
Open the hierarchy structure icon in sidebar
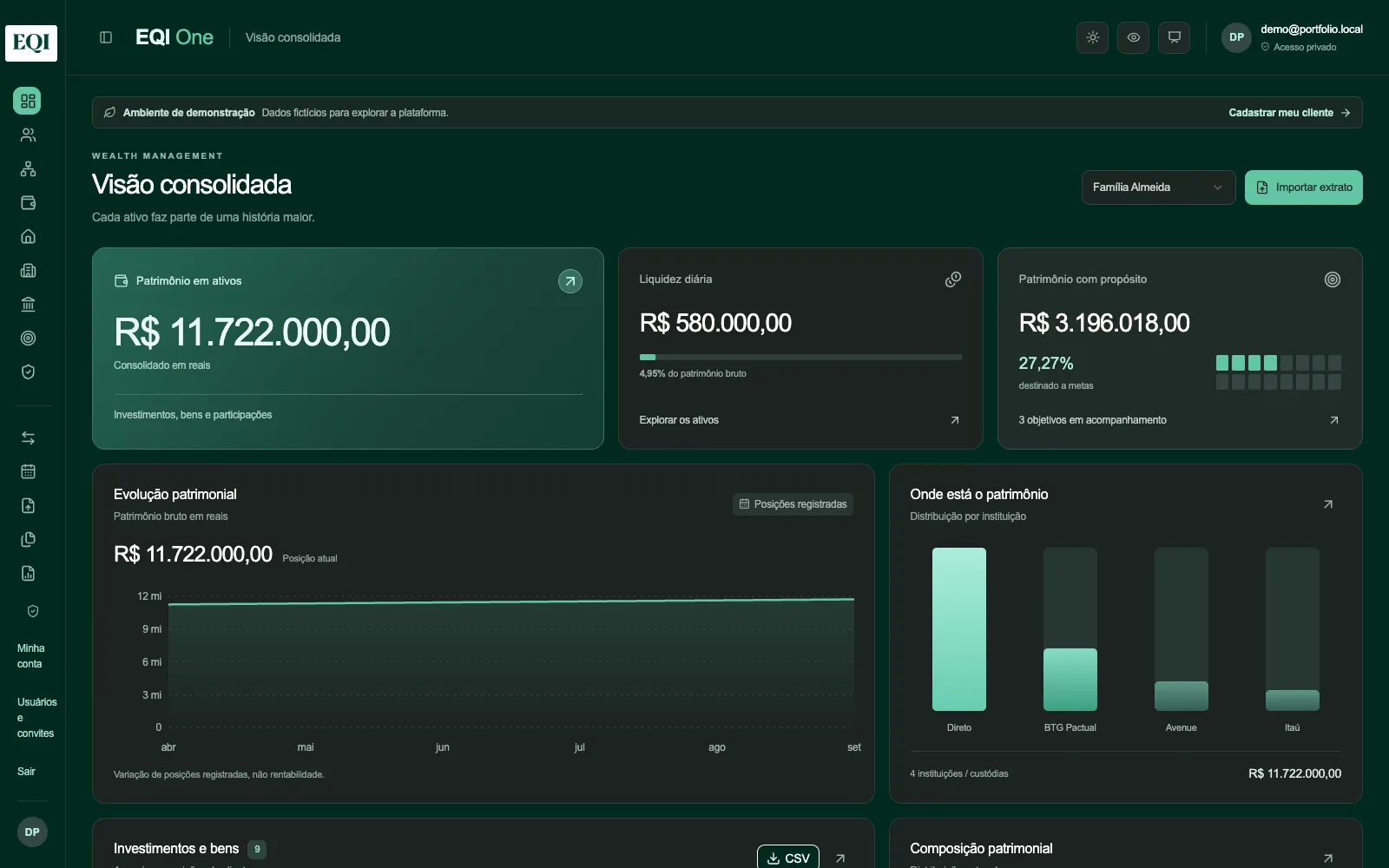coord(28,168)
